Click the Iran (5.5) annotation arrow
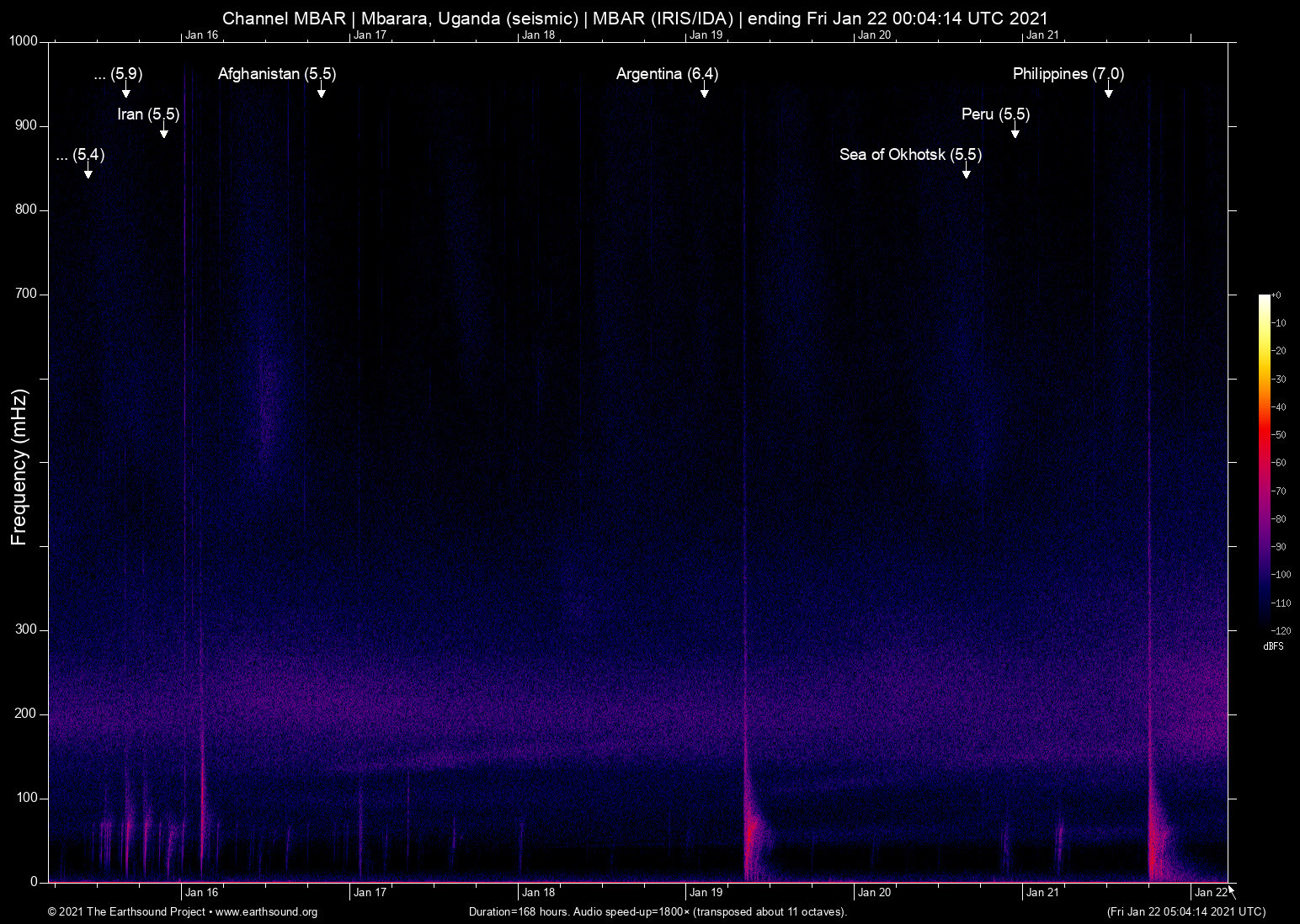This screenshot has height=924, width=1300. click(163, 135)
